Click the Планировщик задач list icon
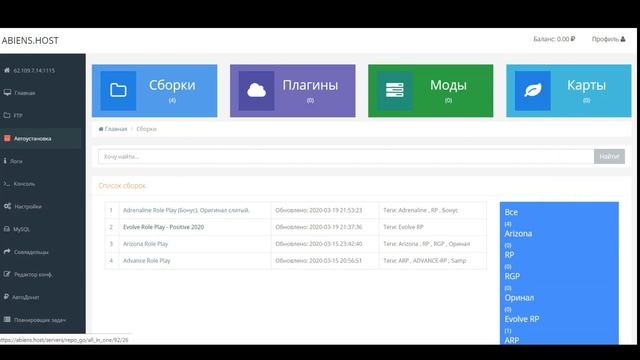 point(7,320)
